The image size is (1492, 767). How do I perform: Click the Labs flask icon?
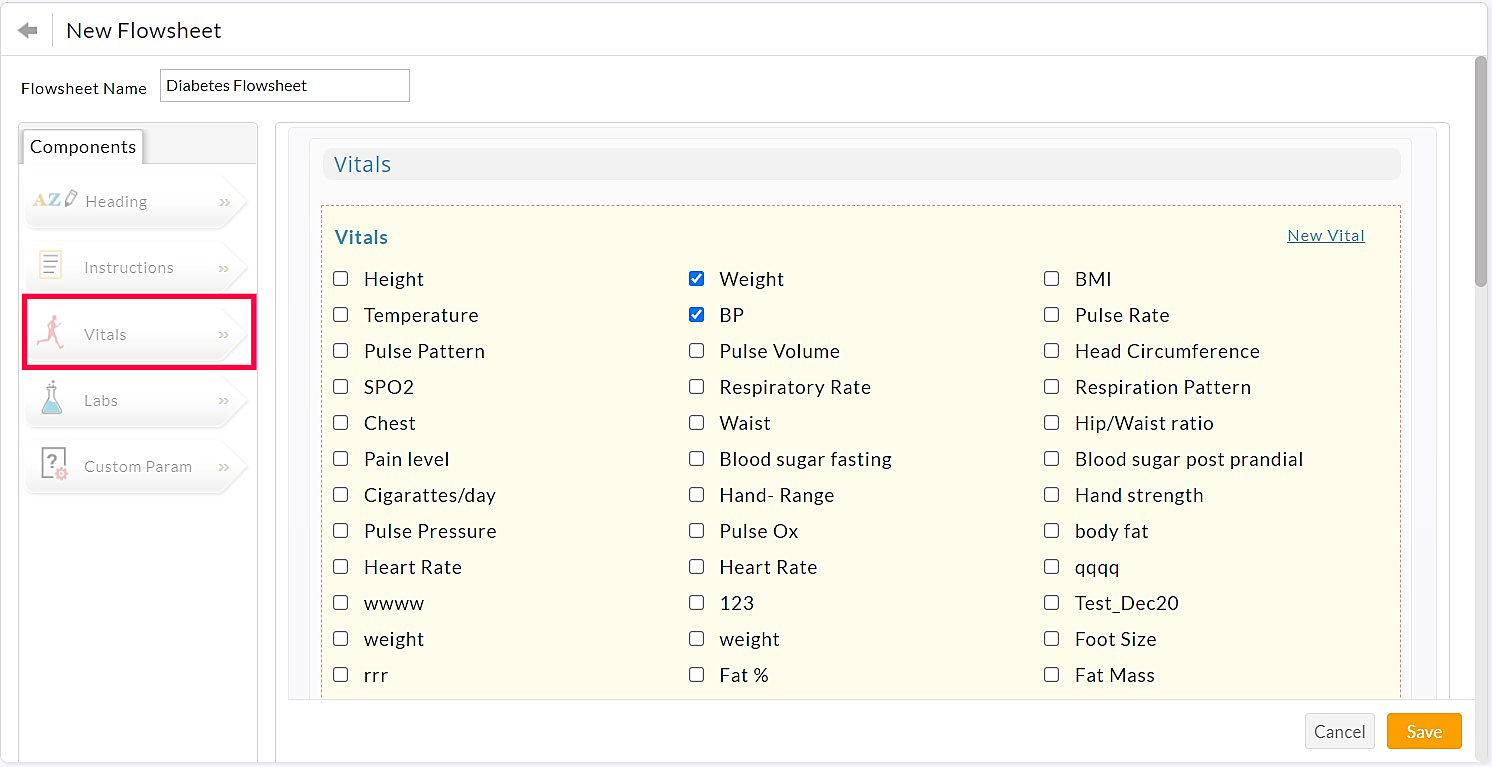point(51,399)
